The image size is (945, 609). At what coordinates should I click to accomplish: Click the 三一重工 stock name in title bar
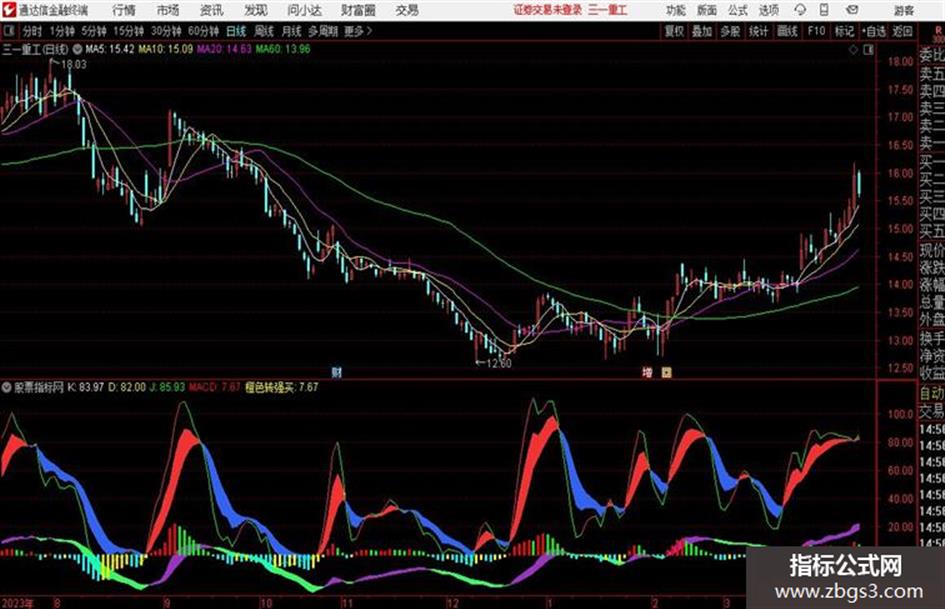(608, 10)
